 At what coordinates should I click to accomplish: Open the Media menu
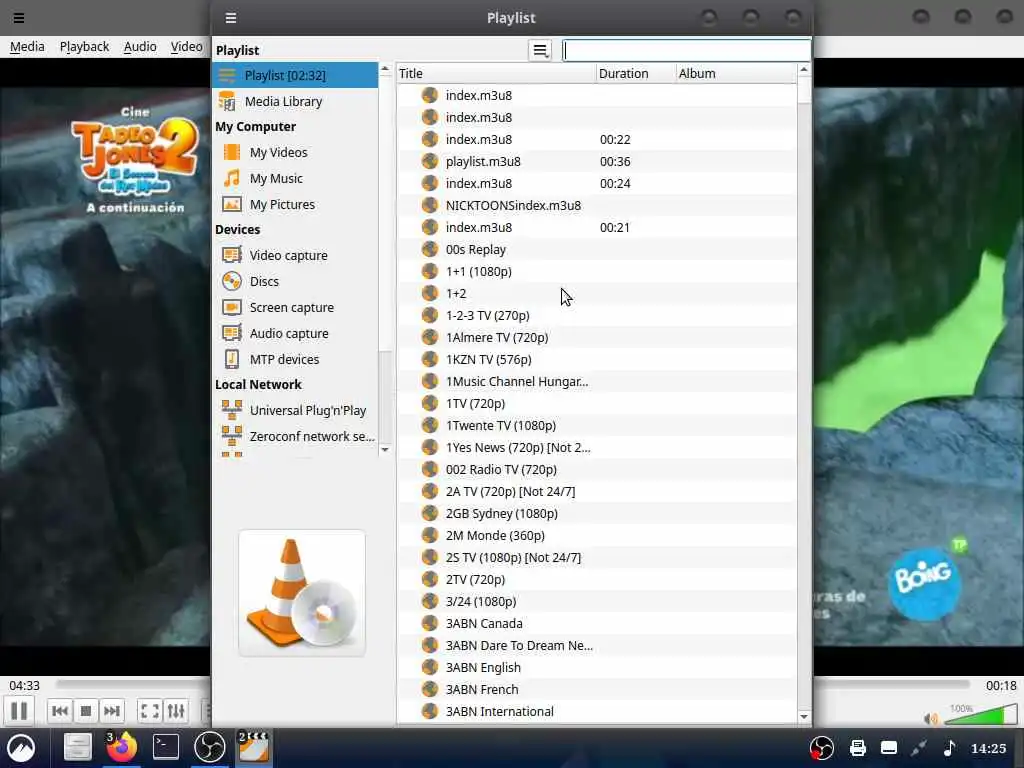27,46
